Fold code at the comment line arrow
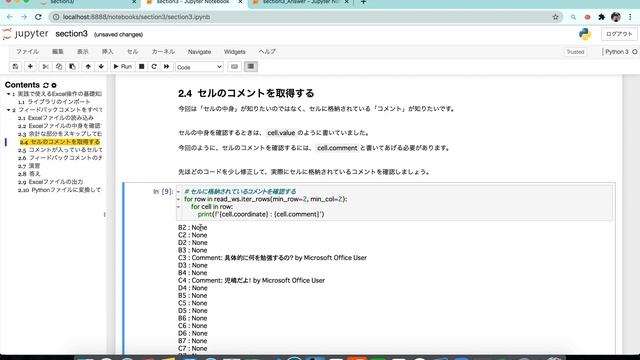This screenshot has height=360, width=640. [x=178, y=191]
